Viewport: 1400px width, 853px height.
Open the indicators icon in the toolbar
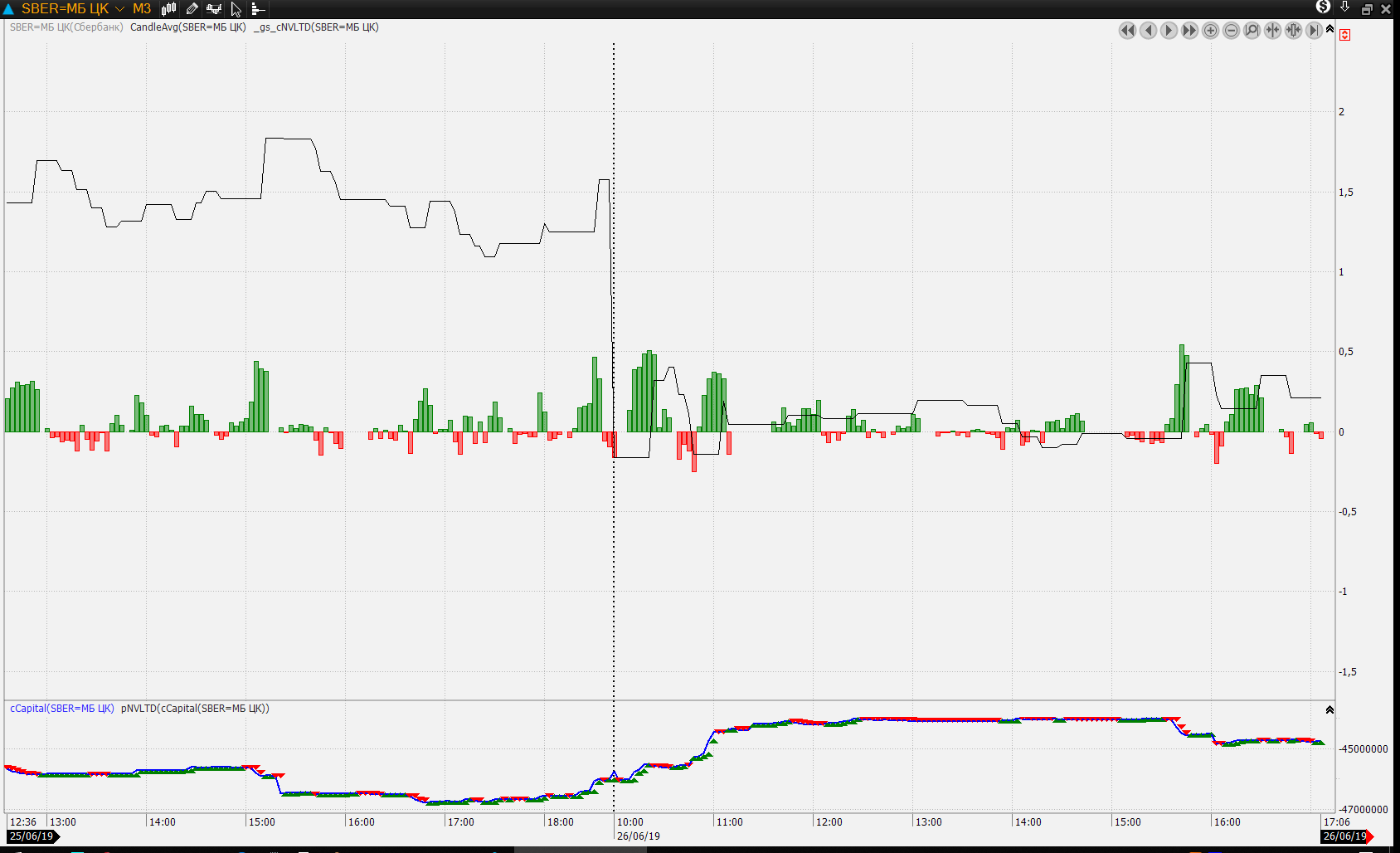[214, 9]
